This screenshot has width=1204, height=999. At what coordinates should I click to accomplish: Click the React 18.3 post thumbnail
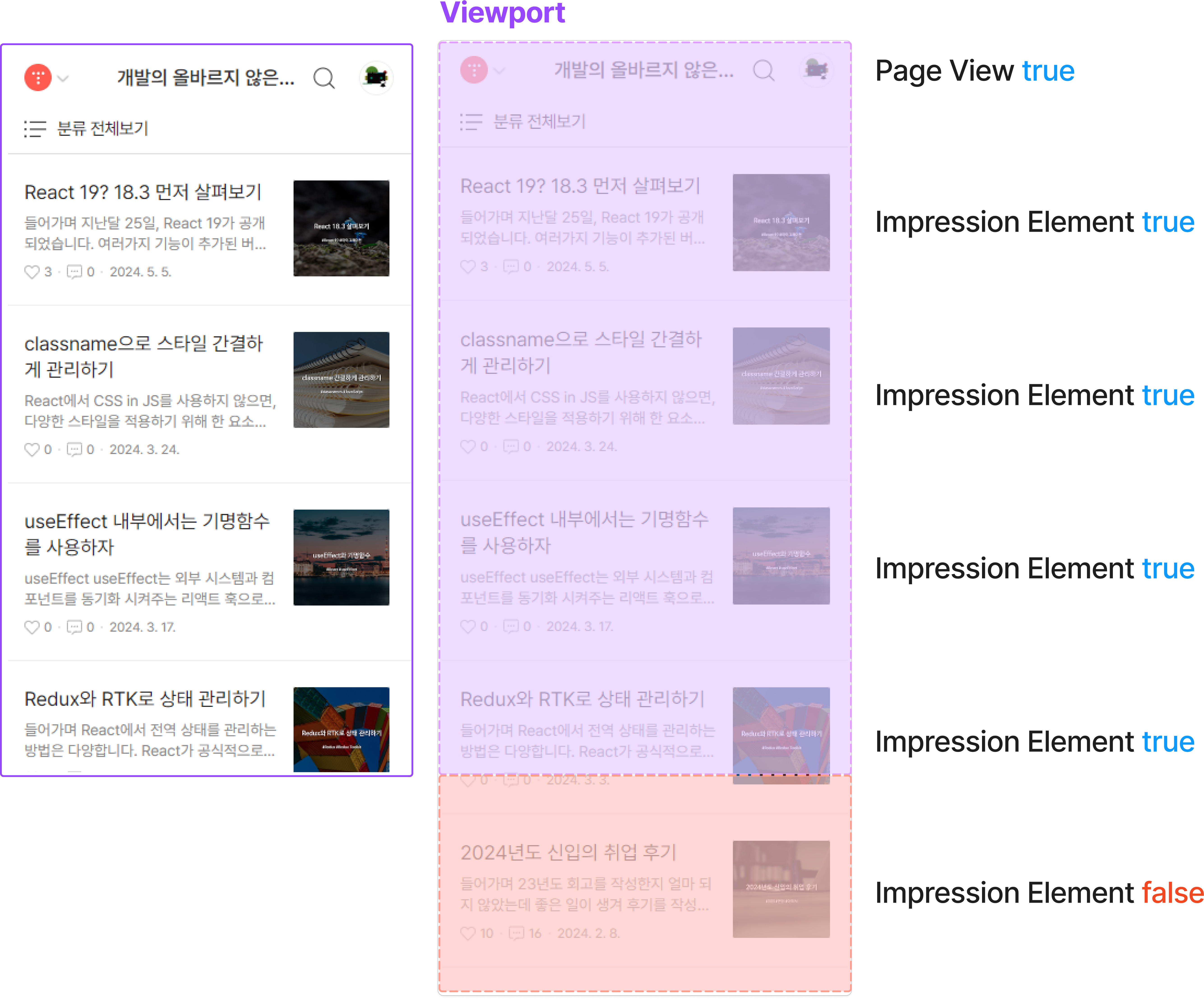(341, 228)
